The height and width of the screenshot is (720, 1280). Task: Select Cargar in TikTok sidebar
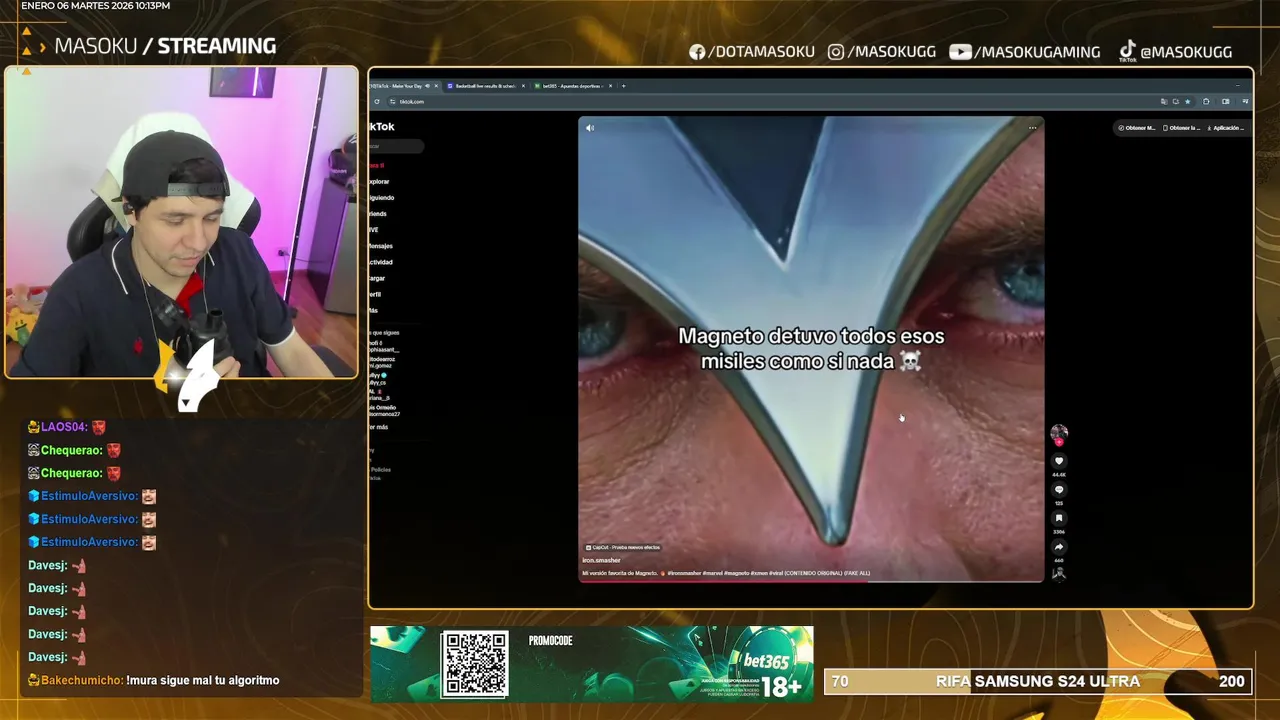point(377,278)
